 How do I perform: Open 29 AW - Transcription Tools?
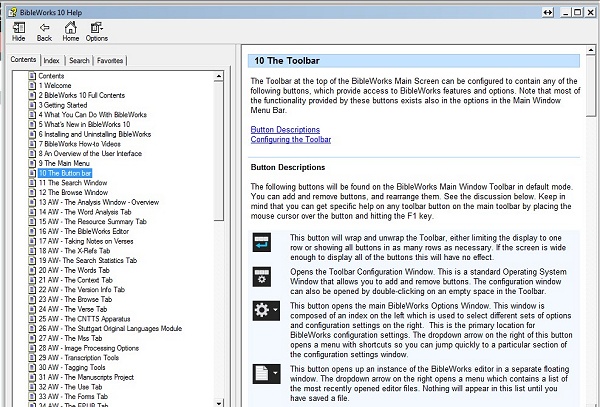(x=78, y=358)
